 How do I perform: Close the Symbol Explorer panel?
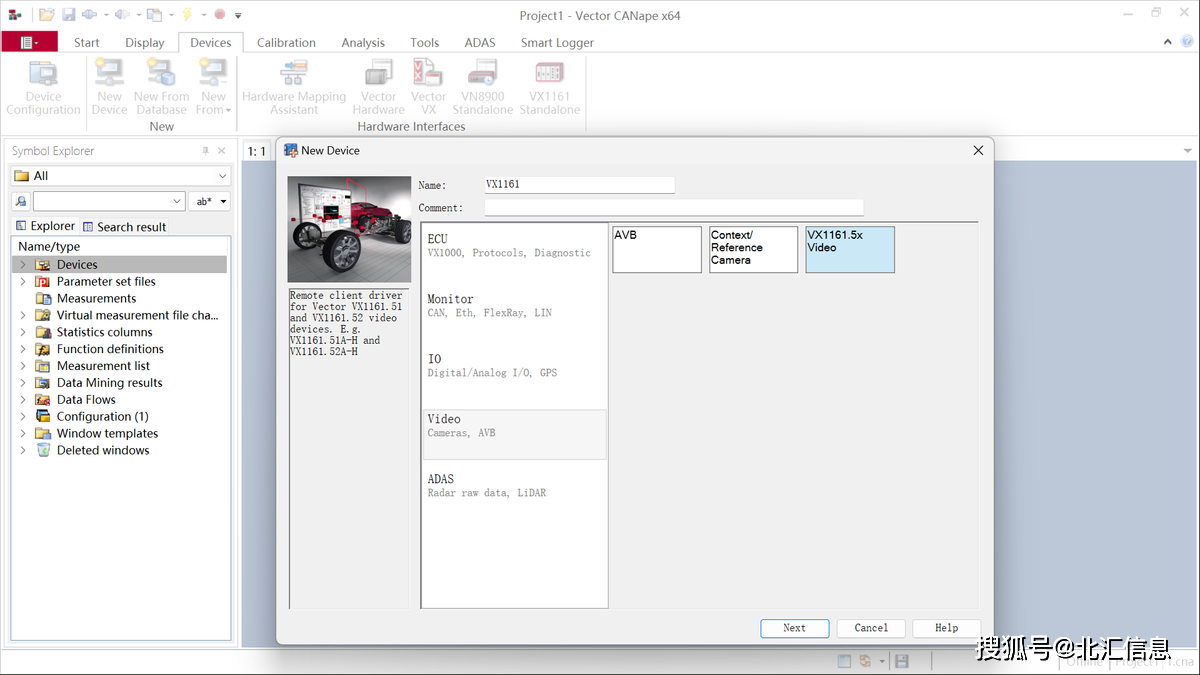(x=222, y=151)
